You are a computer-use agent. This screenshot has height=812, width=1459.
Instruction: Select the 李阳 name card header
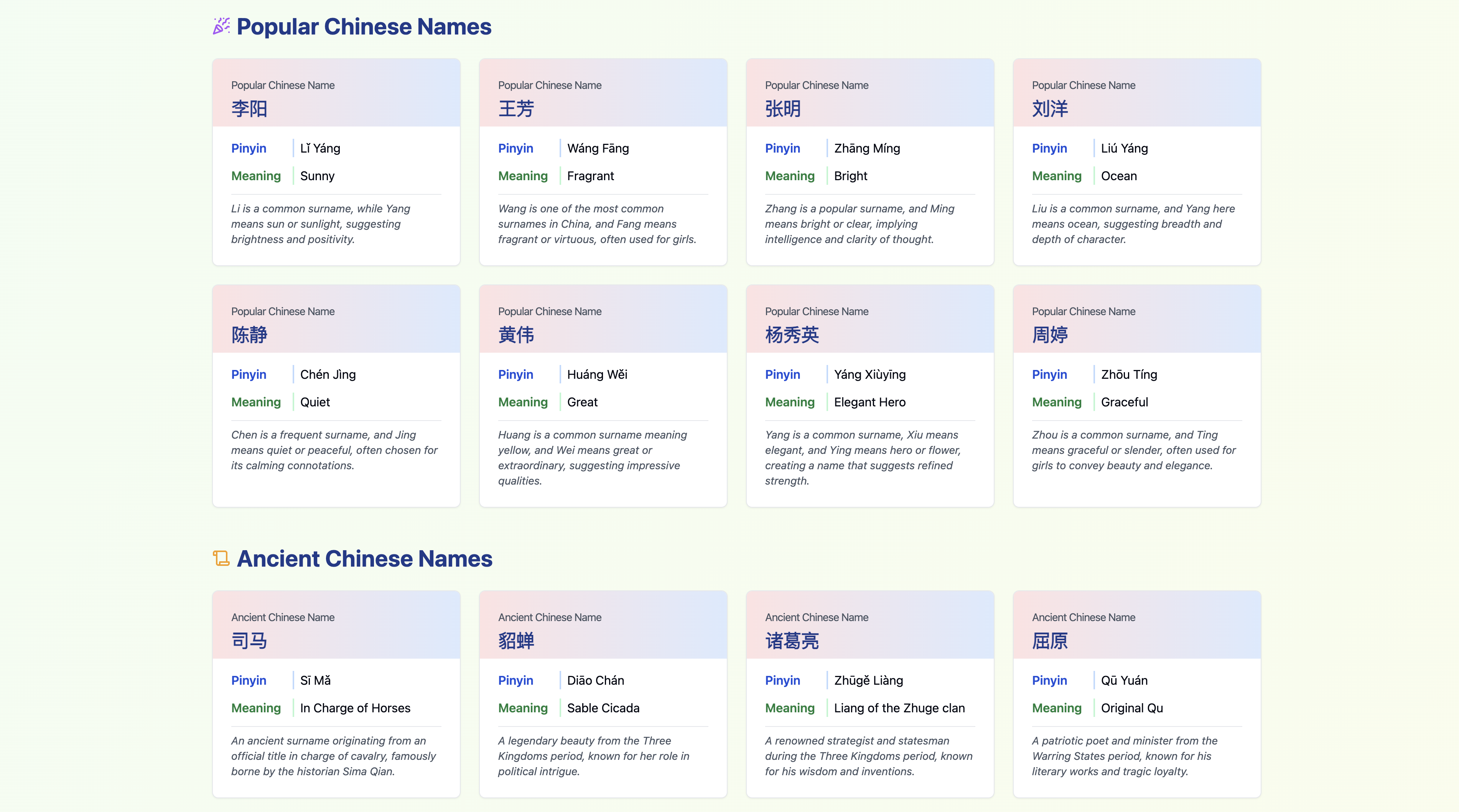[249, 108]
